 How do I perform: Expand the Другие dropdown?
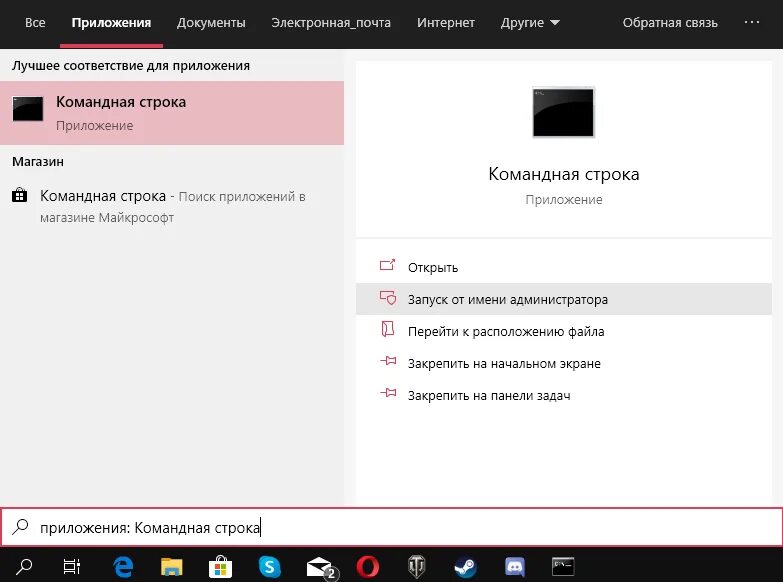(530, 23)
